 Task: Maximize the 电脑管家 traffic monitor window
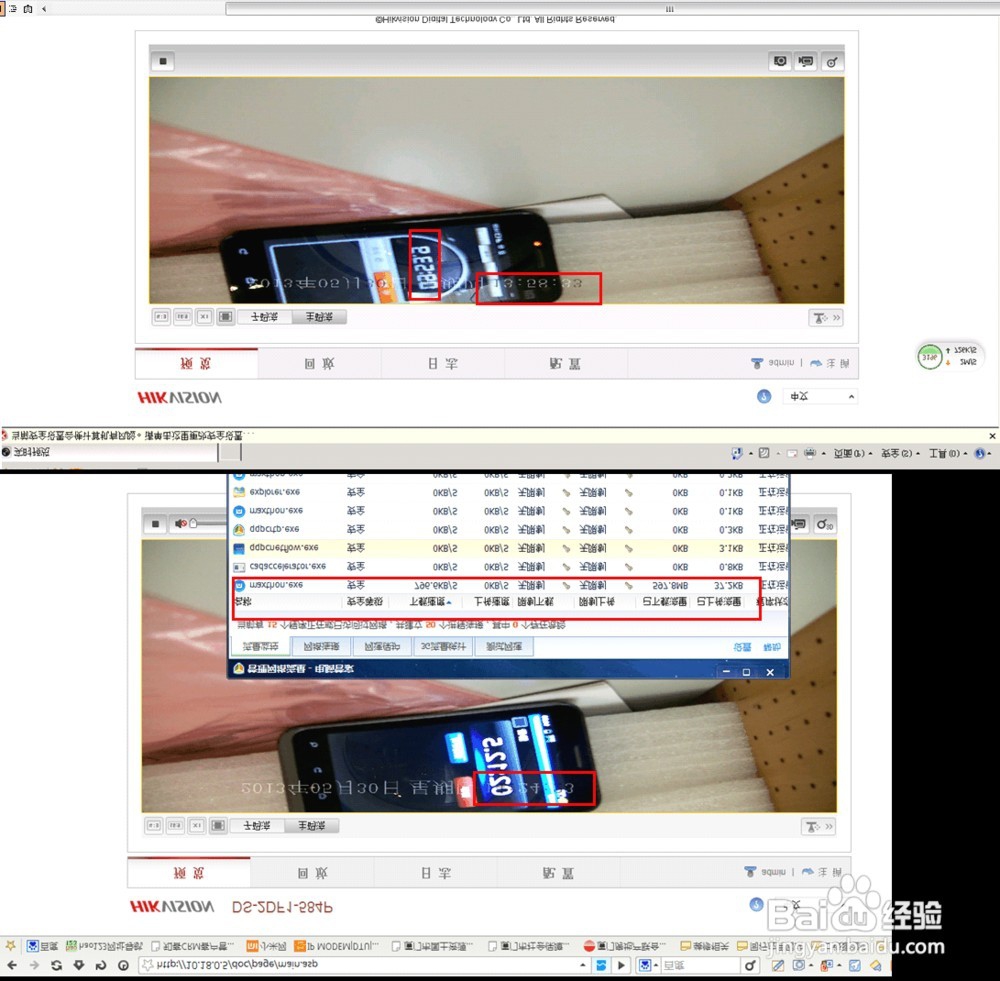[x=746, y=672]
